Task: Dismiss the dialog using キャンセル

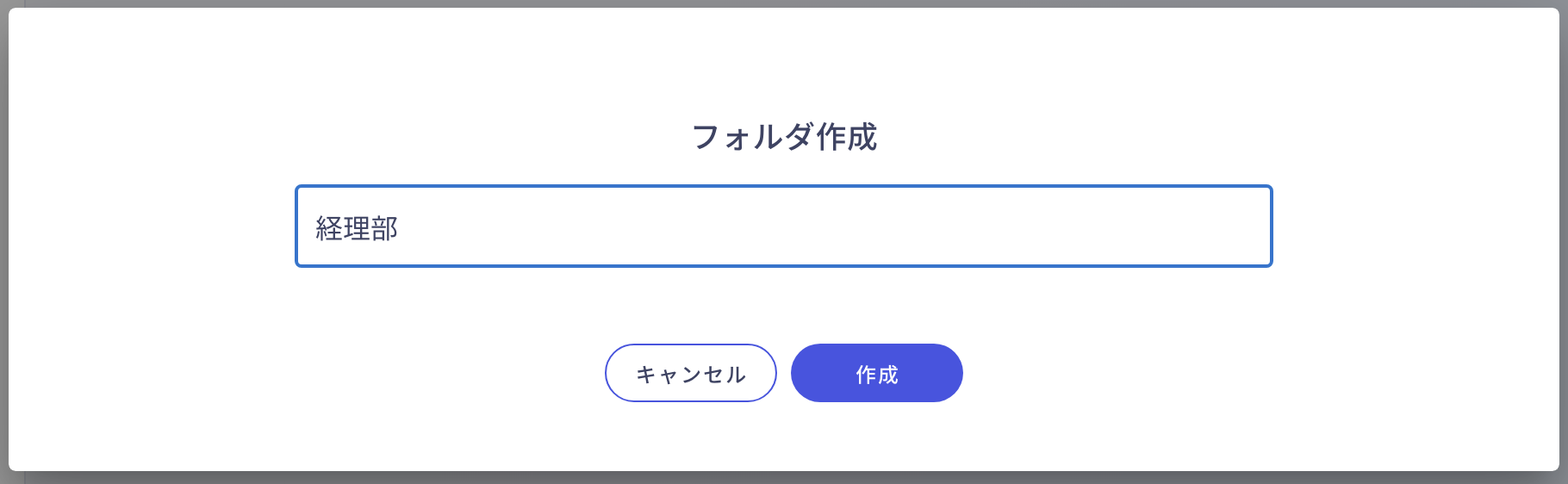Action: [690, 373]
